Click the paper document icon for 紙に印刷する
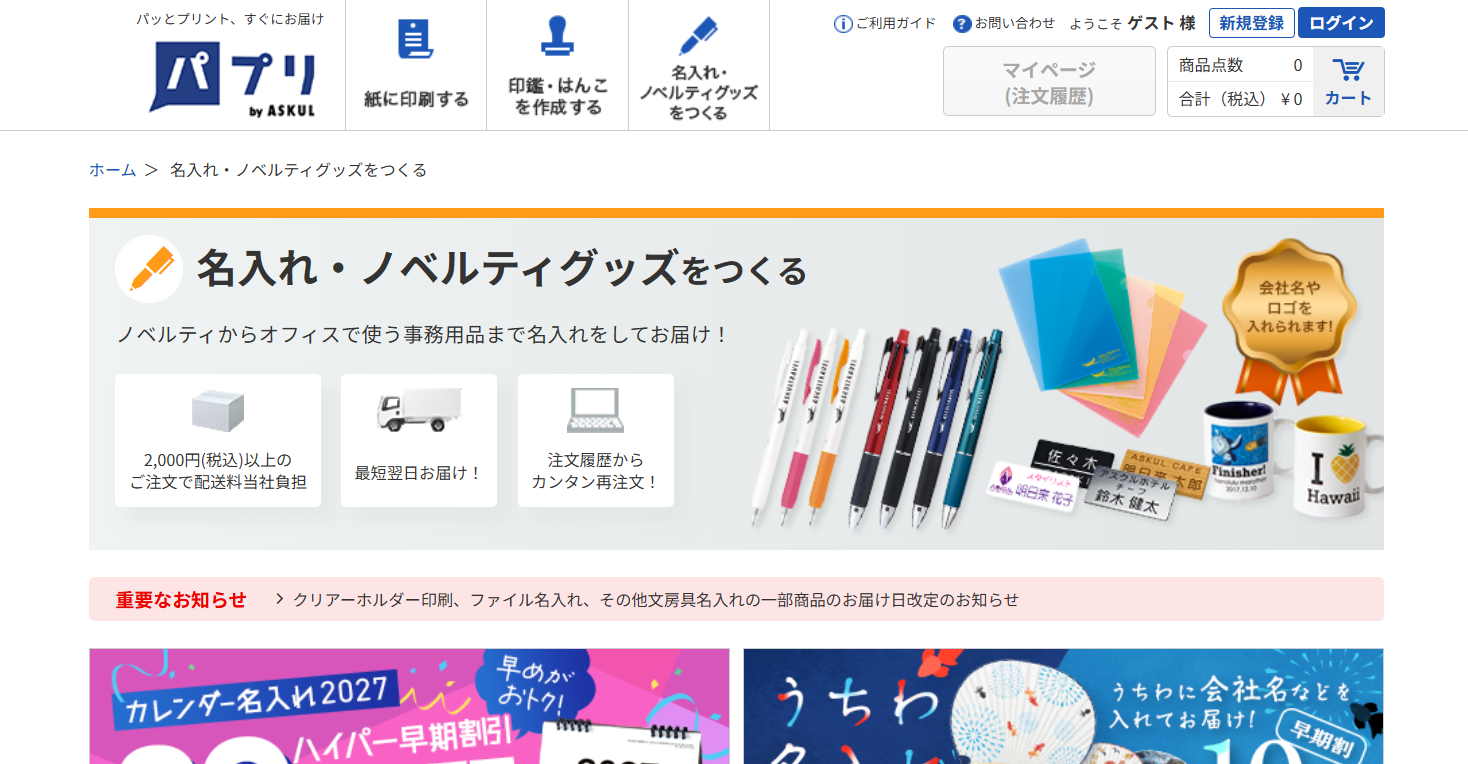The width and height of the screenshot is (1468, 764). click(415, 39)
